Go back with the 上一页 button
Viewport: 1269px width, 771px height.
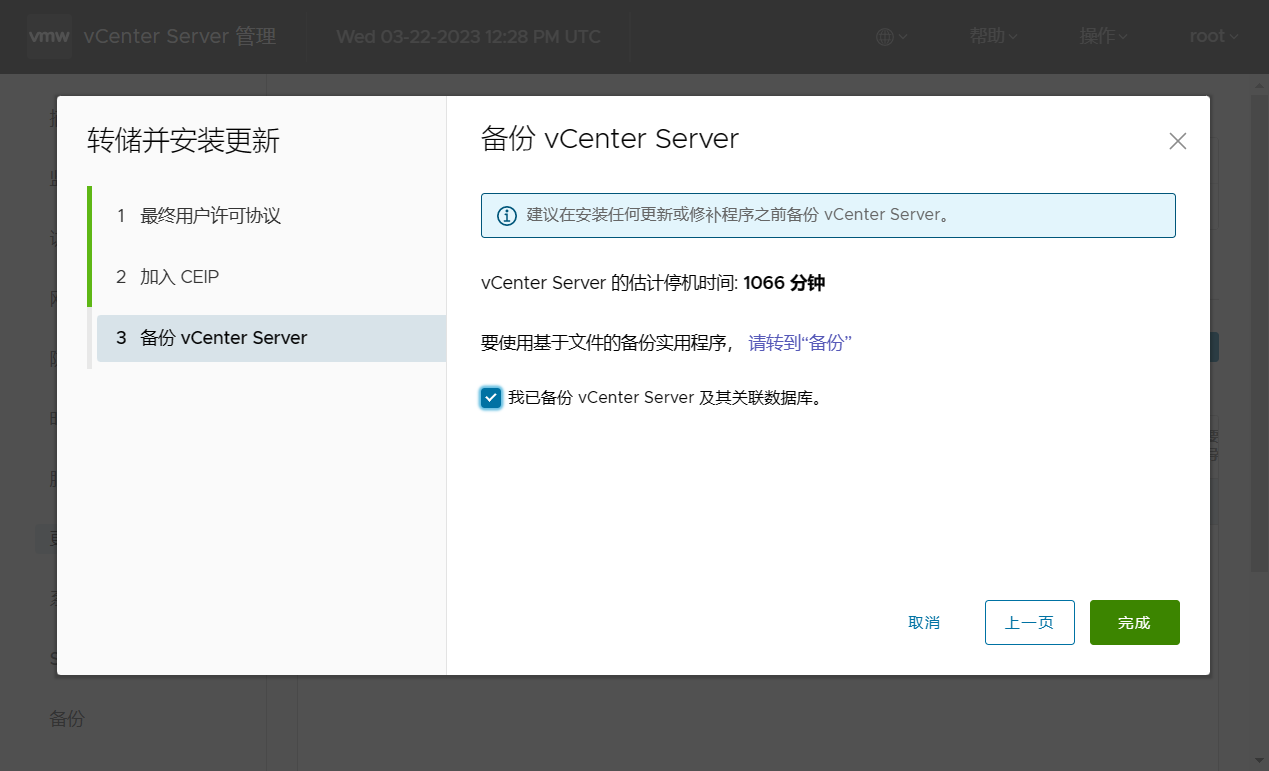1030,623
